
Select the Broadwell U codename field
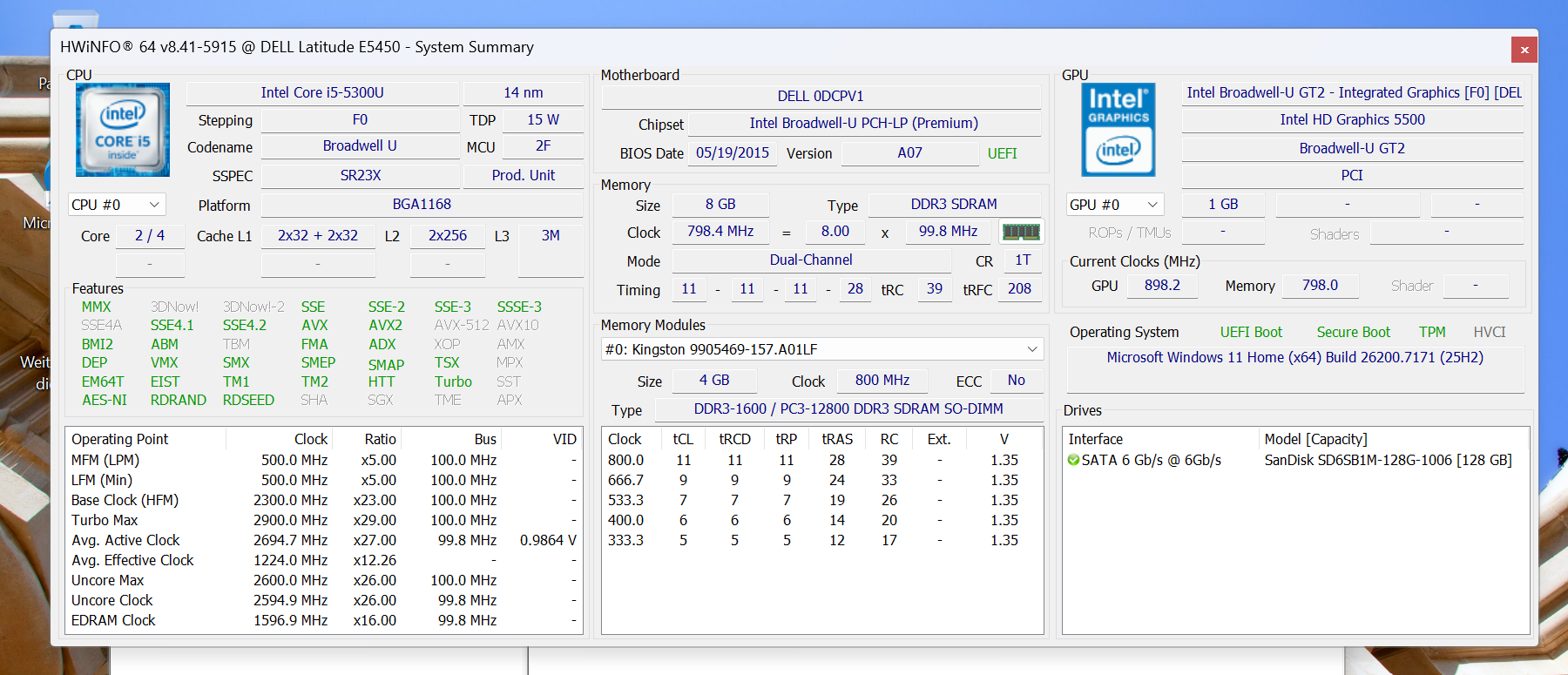(360, 146)
